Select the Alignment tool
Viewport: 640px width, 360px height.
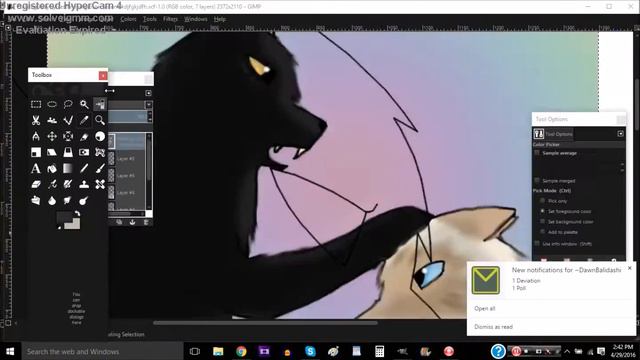tap(68, 136)
